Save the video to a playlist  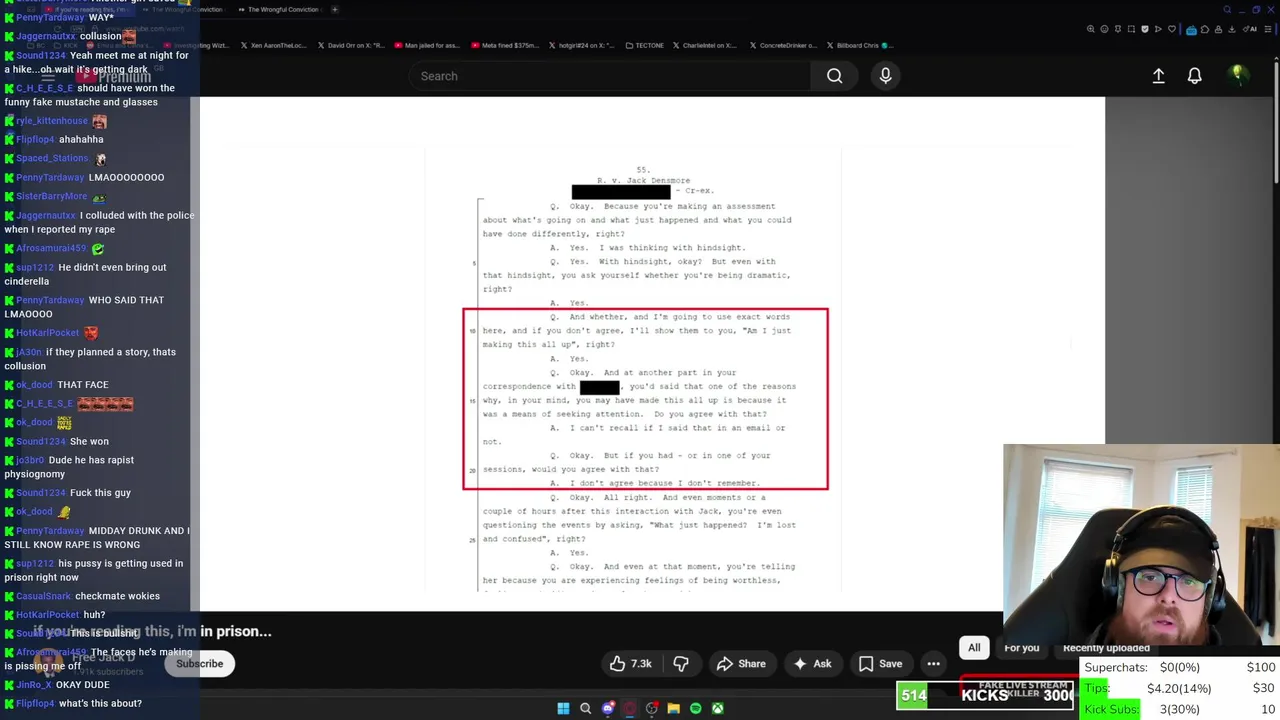tap(880, 664)
